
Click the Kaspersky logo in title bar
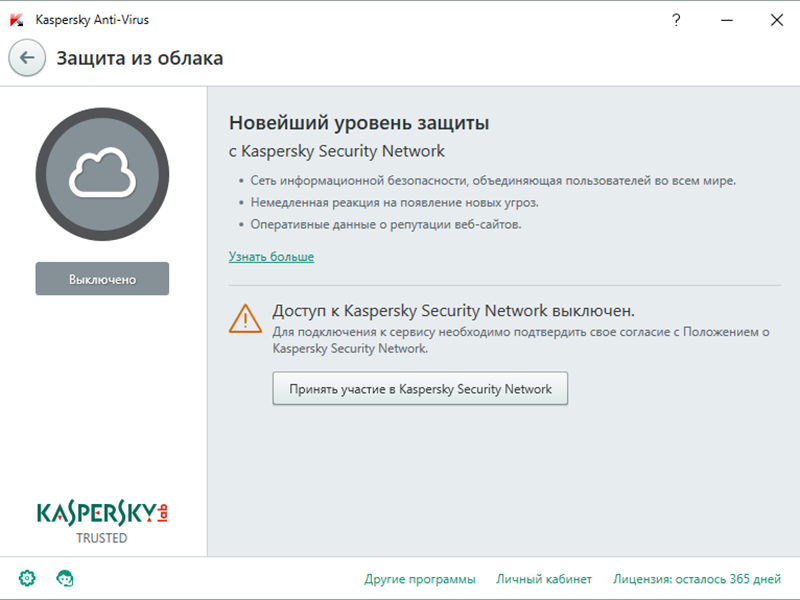point(17,20)
